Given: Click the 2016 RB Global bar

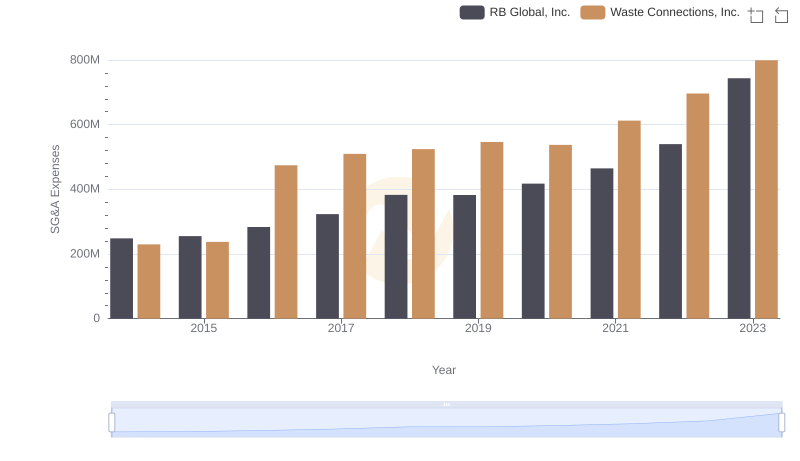Looking at the screenshot, I should [259, 273].
